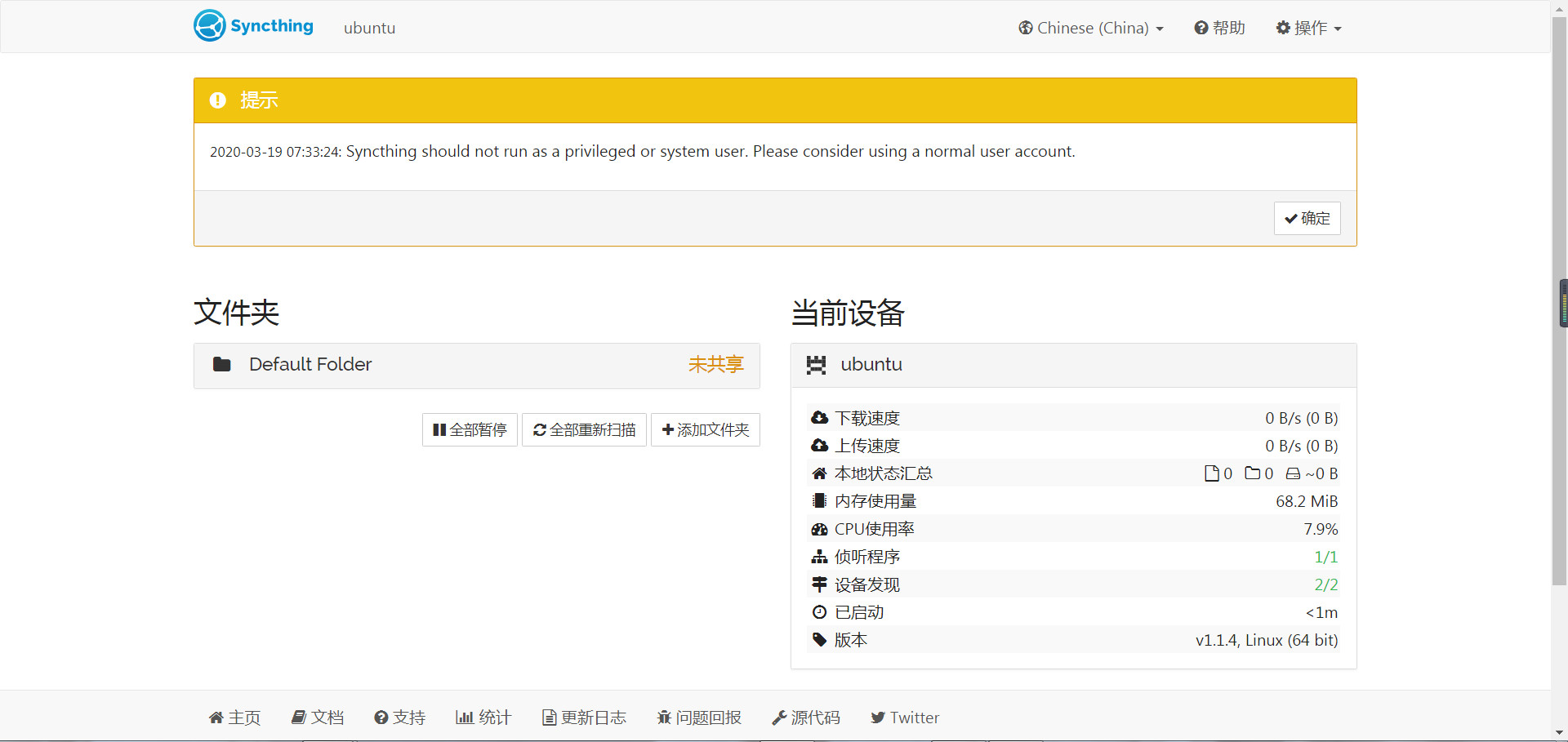Image resolution: width=1568 pixels, height=742 pixels.
Task: Click the 68.2 MiB memory value
Action: [1307, 501]
